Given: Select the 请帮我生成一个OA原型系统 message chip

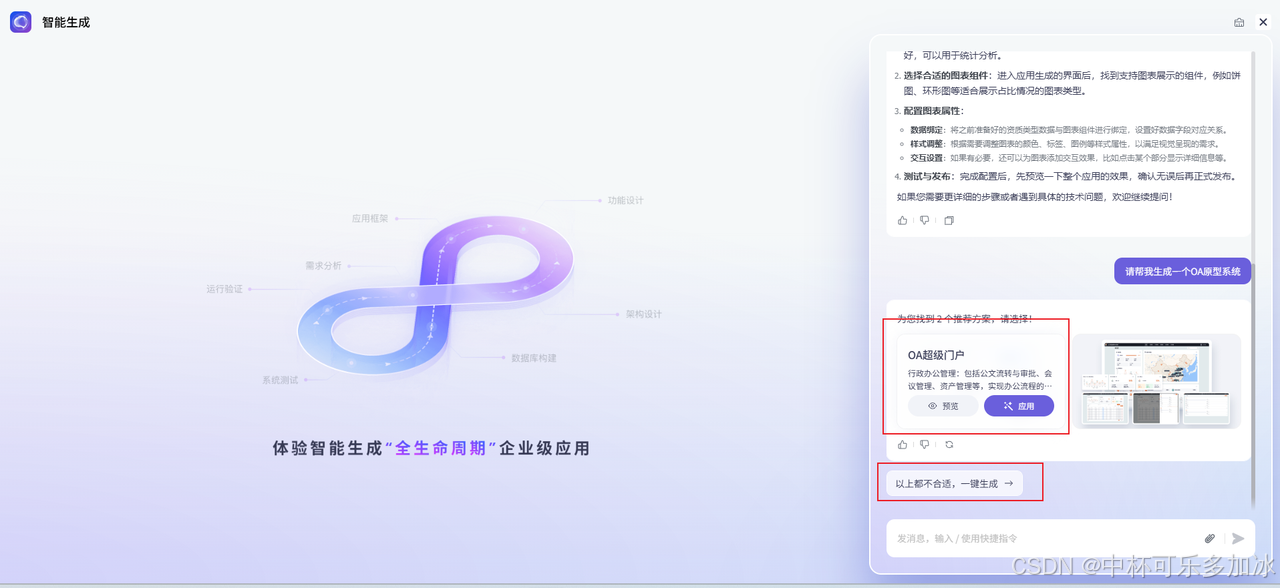Looking at the screenshot, I should coord(1182,270).
